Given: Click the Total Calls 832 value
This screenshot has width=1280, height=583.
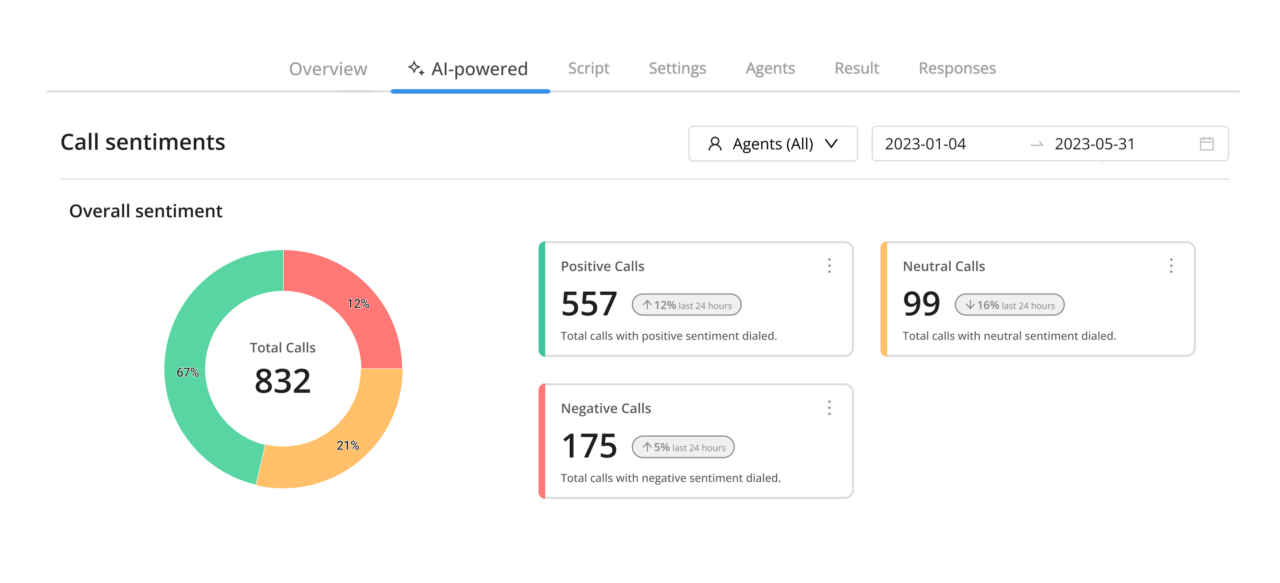Looking at the screenshot, I should coord(282,380).
